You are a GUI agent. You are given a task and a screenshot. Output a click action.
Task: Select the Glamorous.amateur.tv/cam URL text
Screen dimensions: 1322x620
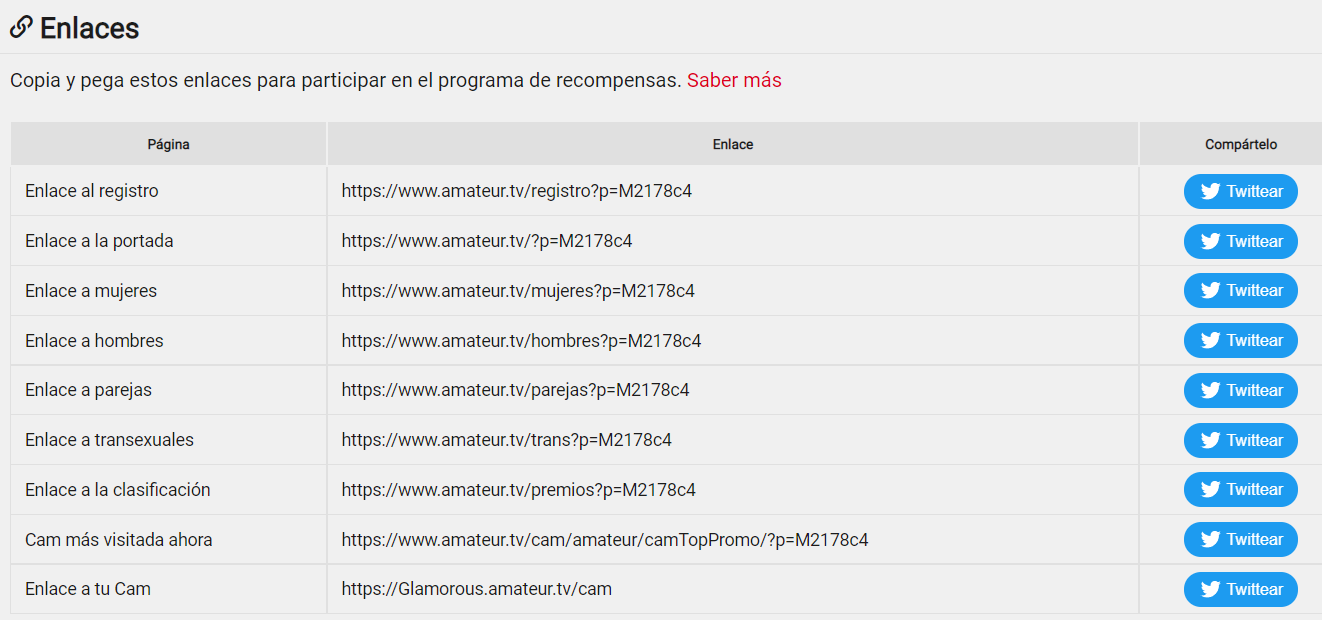[x=476, y=589]
